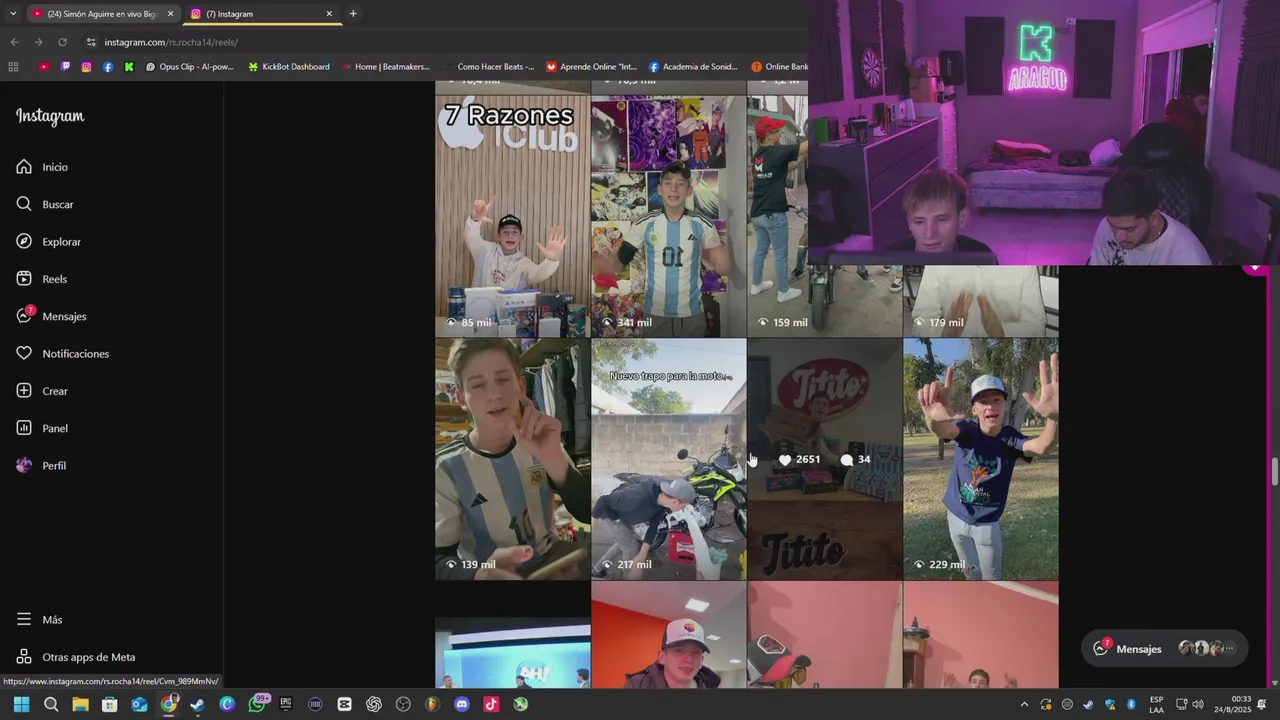Open the Panel dashboard in sidebar
The image size is (1280, 720).
42,428
